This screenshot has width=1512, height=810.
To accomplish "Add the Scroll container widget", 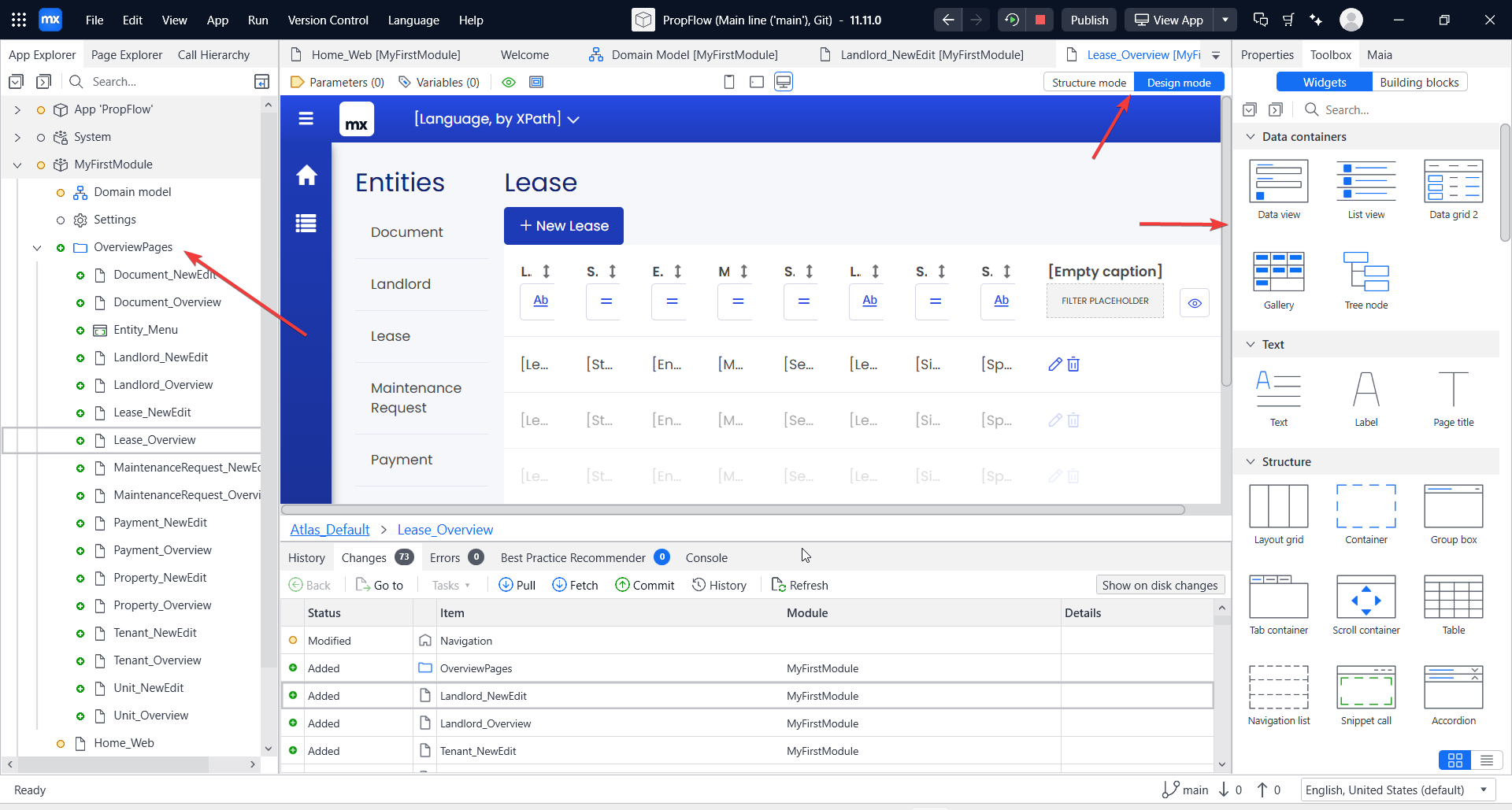I will (1366, 605).
